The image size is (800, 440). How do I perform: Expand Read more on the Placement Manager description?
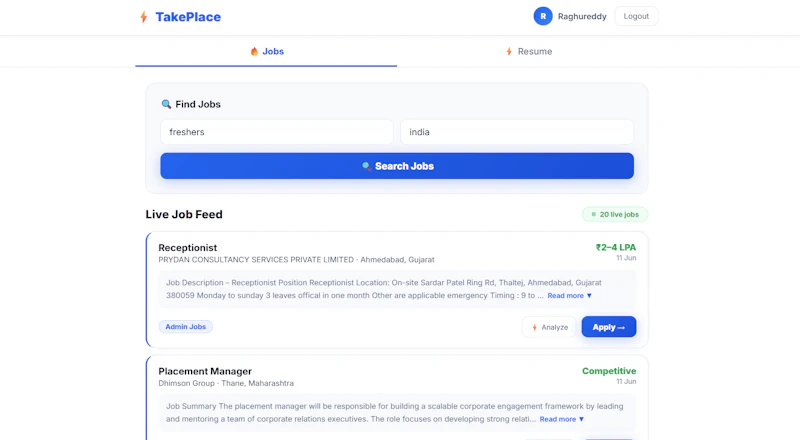click(562, 419)
